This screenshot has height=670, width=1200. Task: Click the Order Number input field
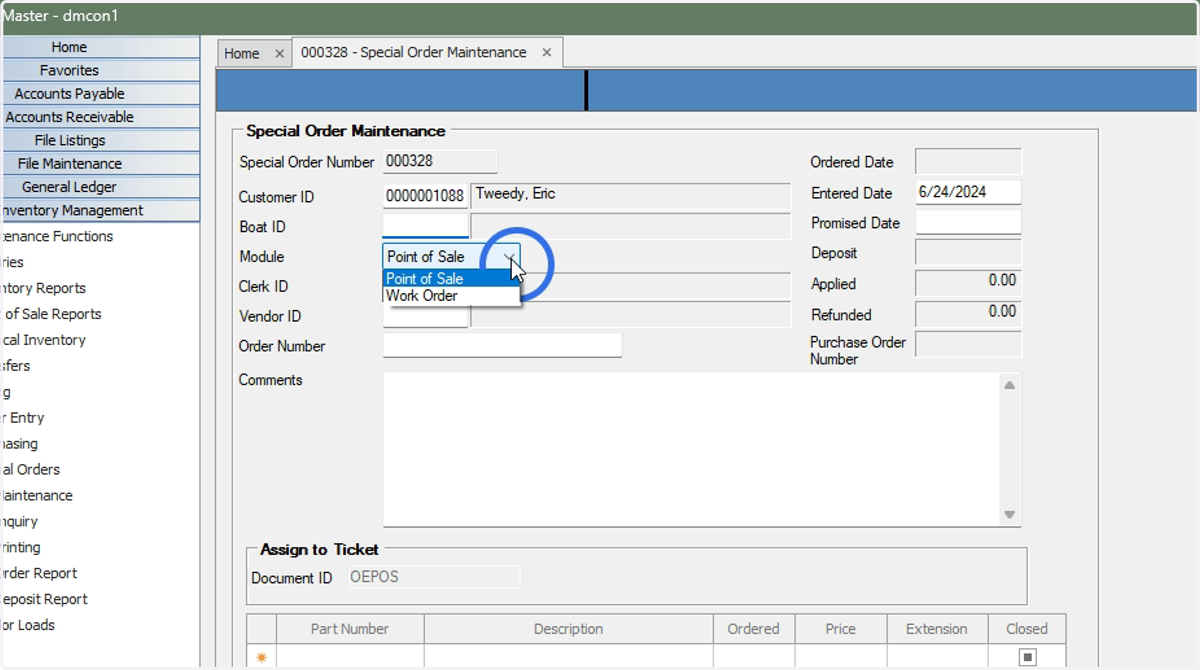(502, 345)
